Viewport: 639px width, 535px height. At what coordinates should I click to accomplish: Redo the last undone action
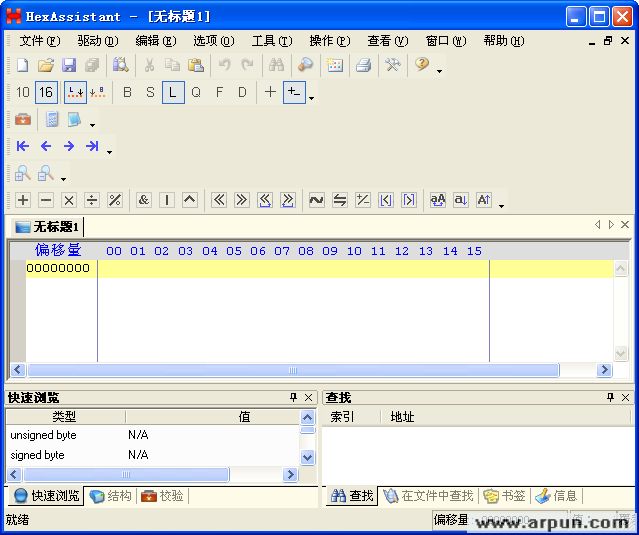(247, 65)
